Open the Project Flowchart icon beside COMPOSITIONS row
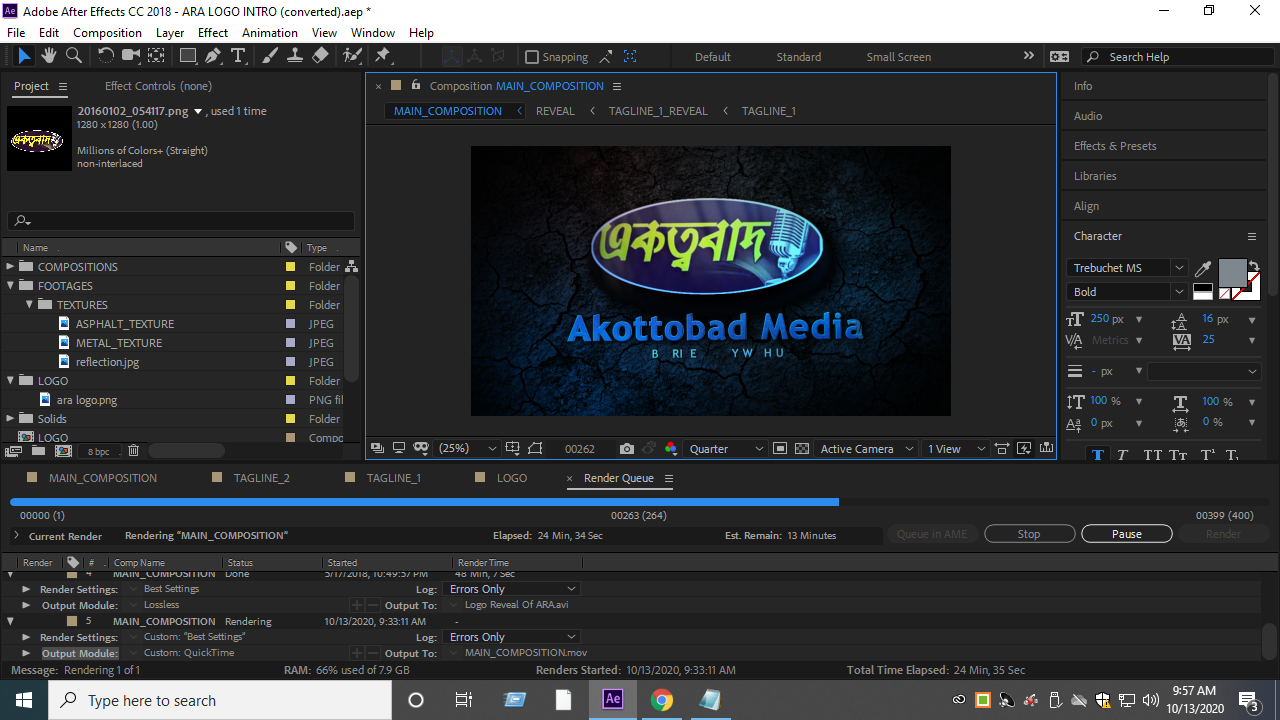The width and height of the screenshot is (1280, 720). [351, 267]
